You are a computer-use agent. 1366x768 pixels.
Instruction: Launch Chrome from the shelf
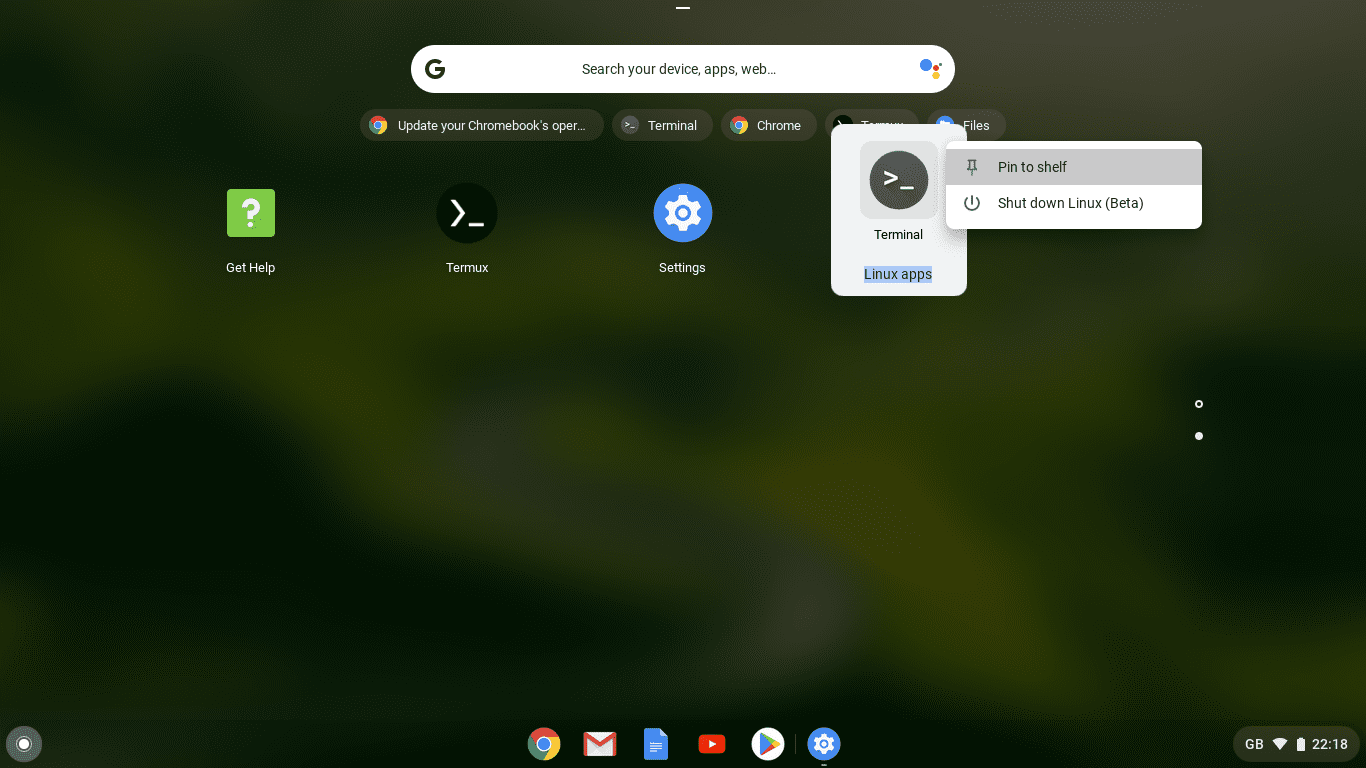click(x=543, y=744)
